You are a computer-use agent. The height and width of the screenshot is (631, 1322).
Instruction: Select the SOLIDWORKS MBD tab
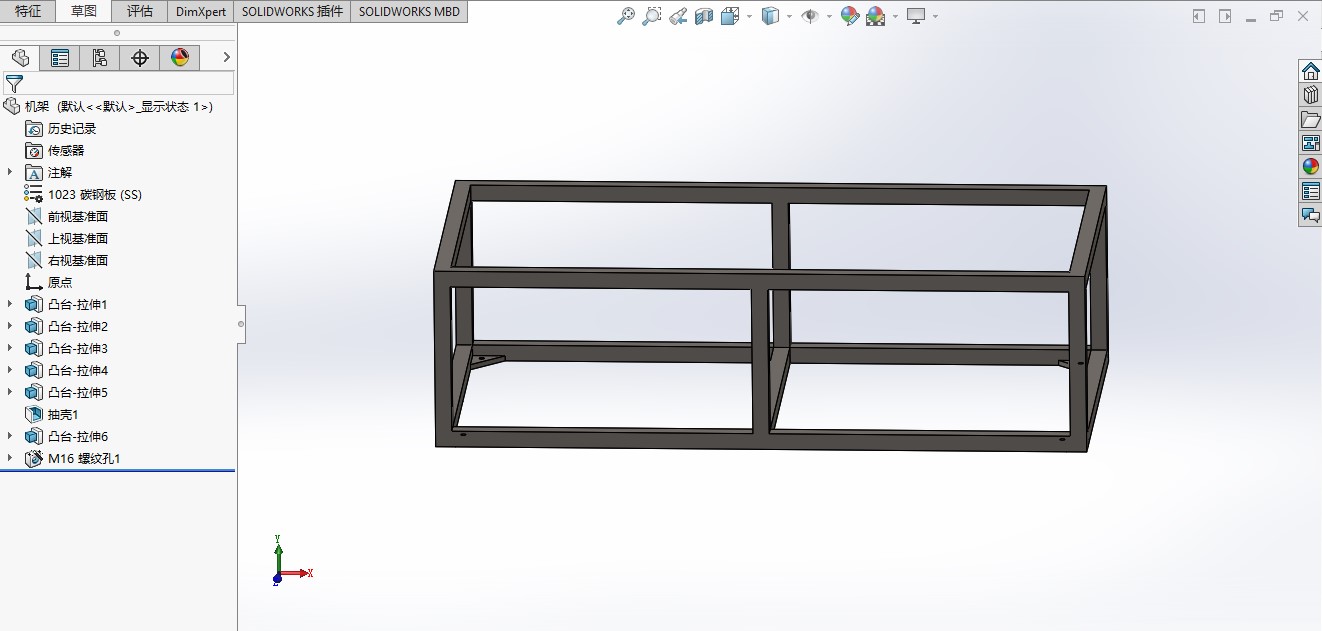click(409, 12)
